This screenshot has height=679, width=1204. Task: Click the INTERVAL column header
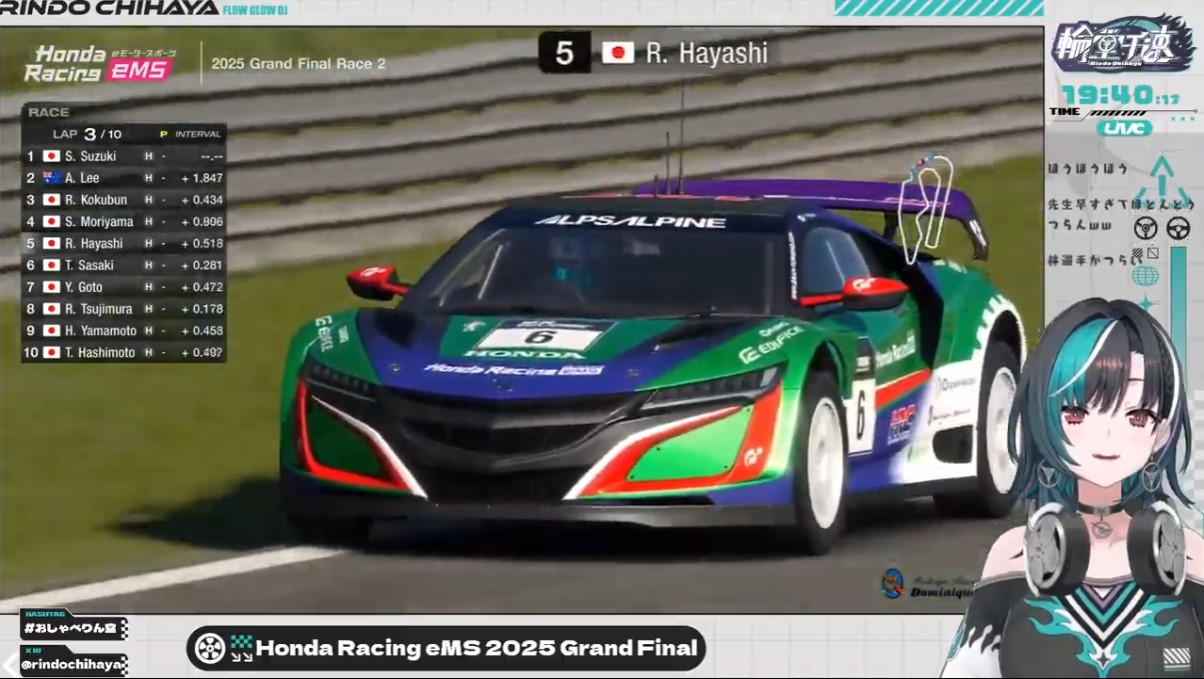point(197,134)
